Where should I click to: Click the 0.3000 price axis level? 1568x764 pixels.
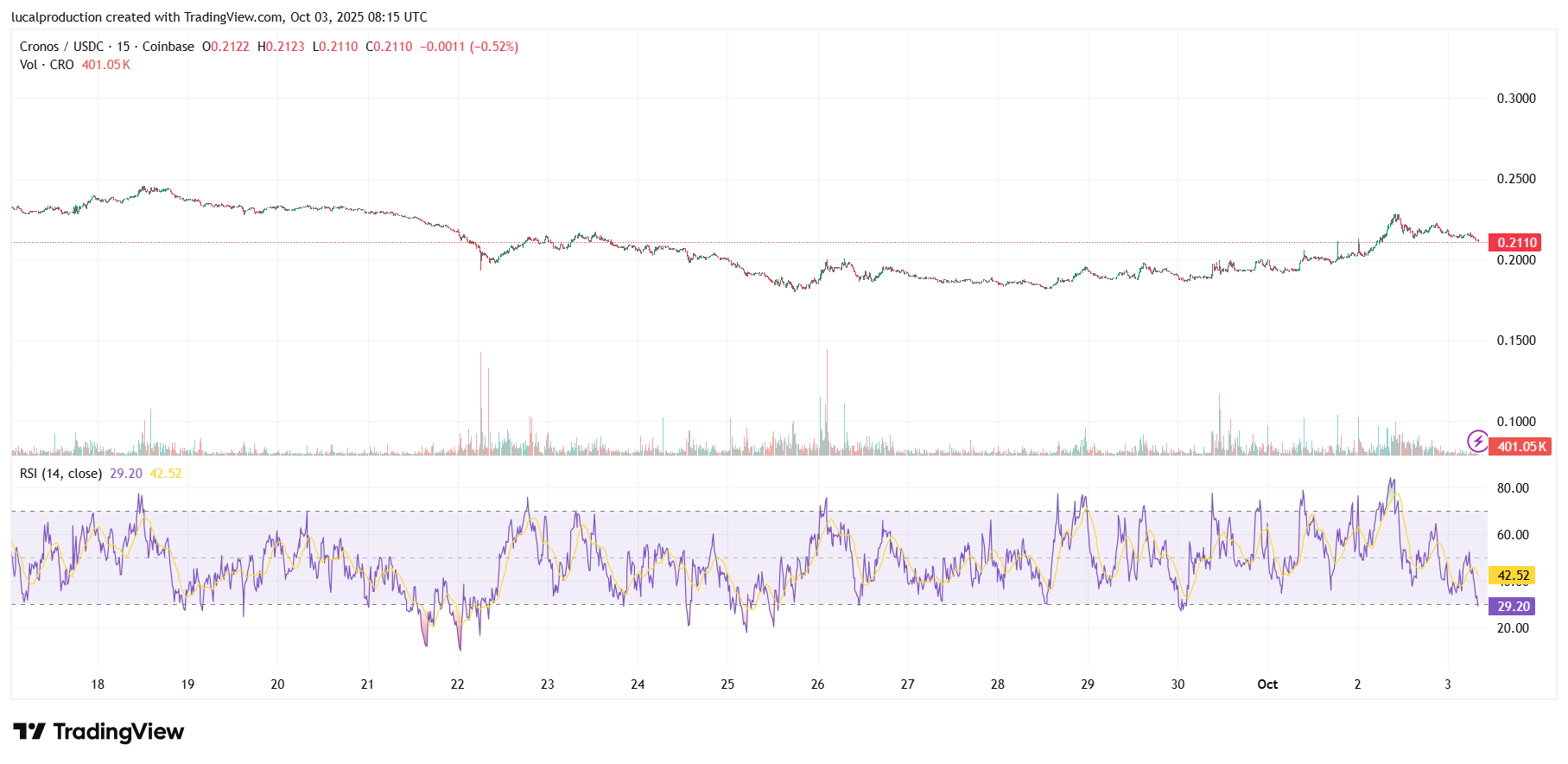tap(1516, 99)
